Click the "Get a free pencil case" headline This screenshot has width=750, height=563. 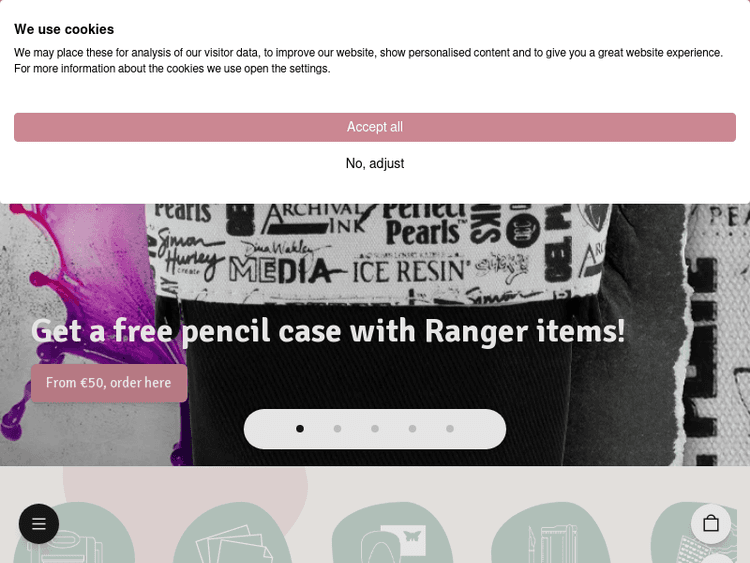pos(328,331)
